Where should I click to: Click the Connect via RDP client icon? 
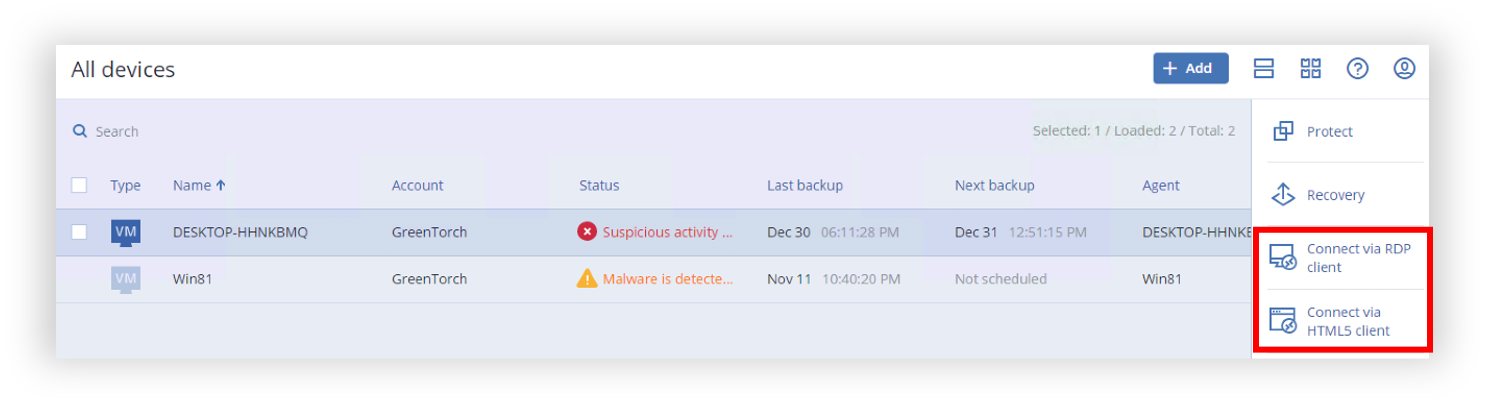click(x=1283, y=258)
